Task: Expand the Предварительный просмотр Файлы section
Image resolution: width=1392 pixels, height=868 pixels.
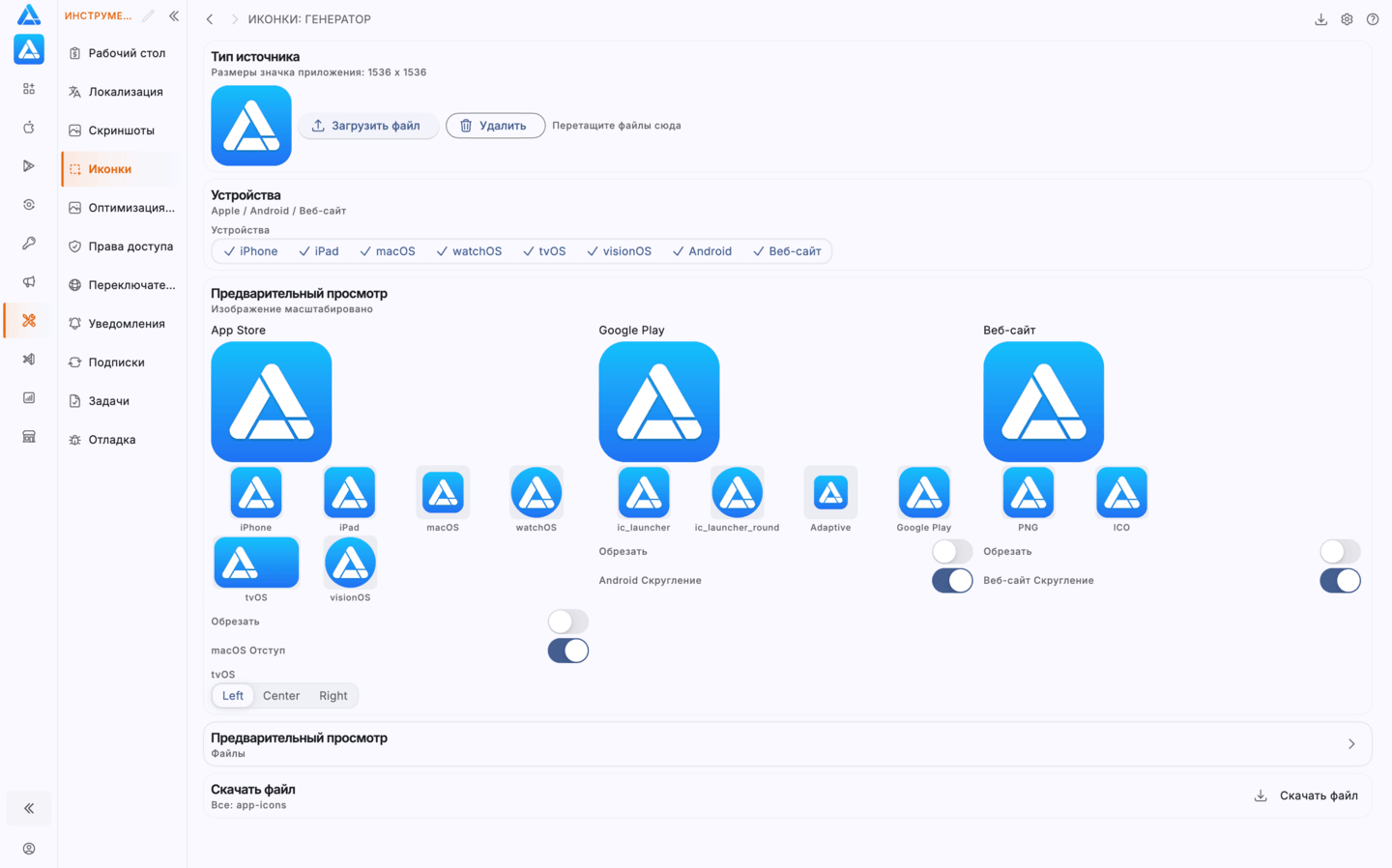Action: [x=787, y=744]
